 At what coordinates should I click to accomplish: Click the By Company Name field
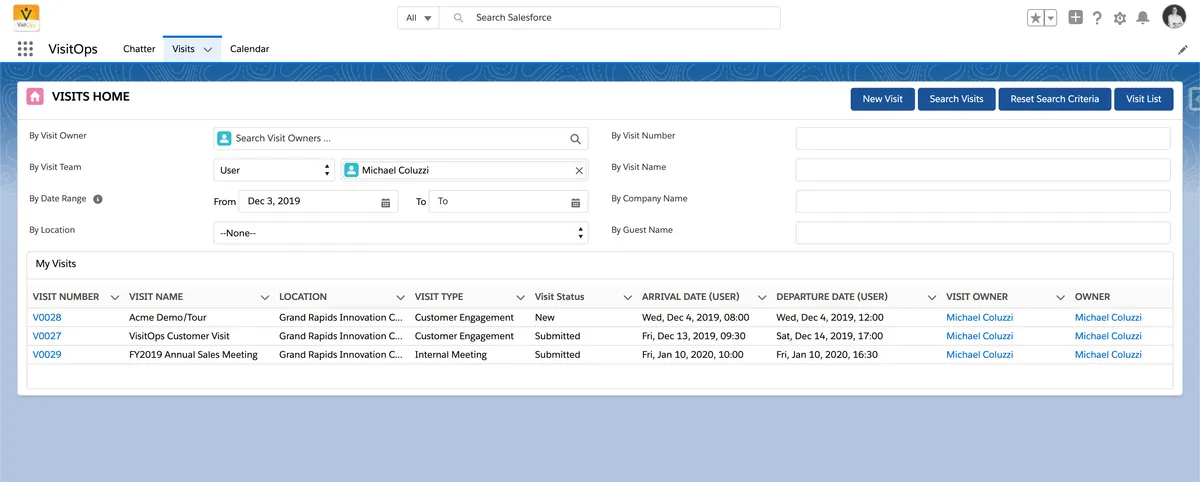click(x=983, y=202)
